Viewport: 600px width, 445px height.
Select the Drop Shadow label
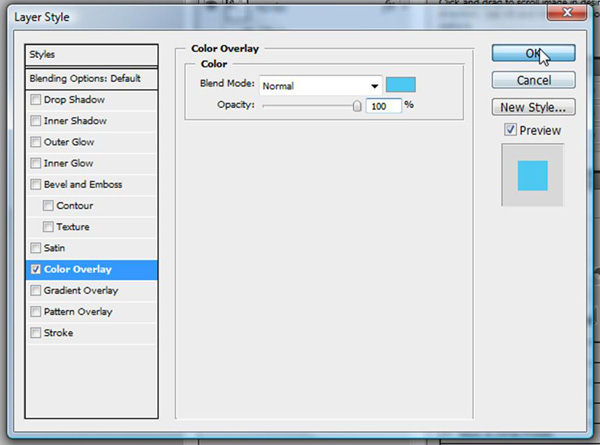[x=74, y=100]
